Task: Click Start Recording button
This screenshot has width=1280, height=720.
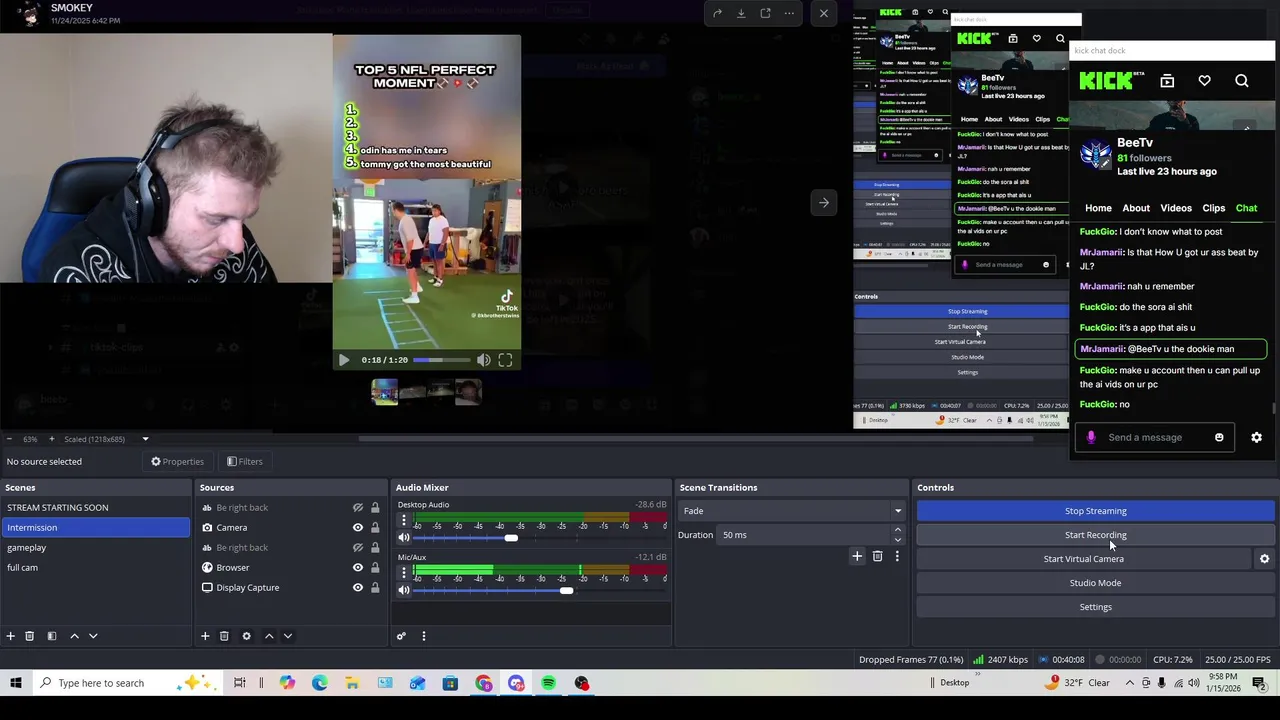Action: (x=1095, y=535)
